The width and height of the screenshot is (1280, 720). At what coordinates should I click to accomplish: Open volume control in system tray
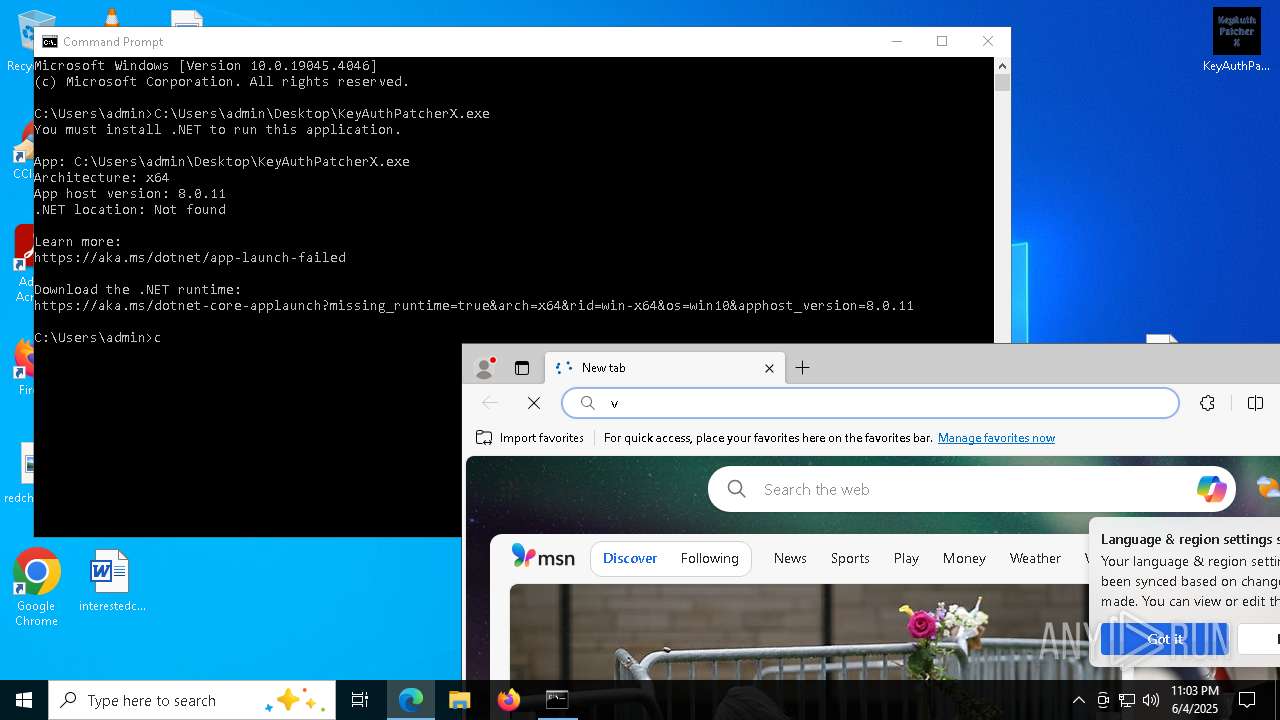click(1151, 700)
